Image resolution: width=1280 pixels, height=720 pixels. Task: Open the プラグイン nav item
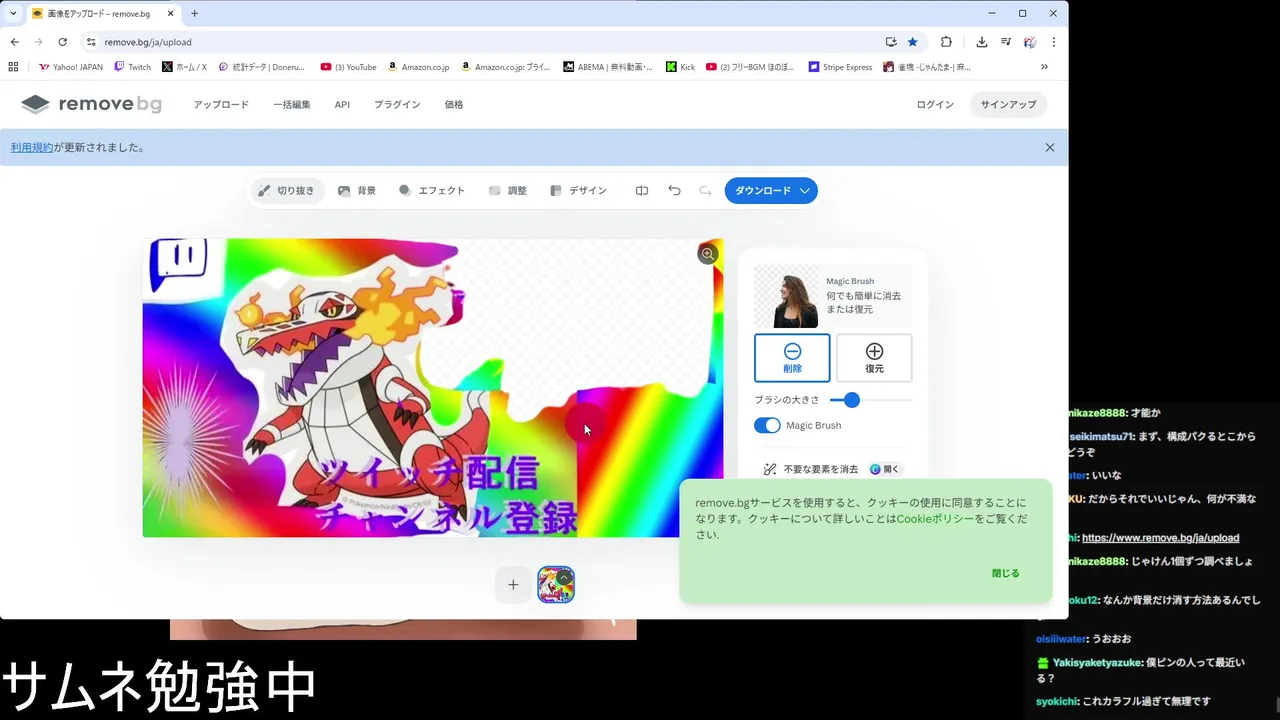point(397,104)
